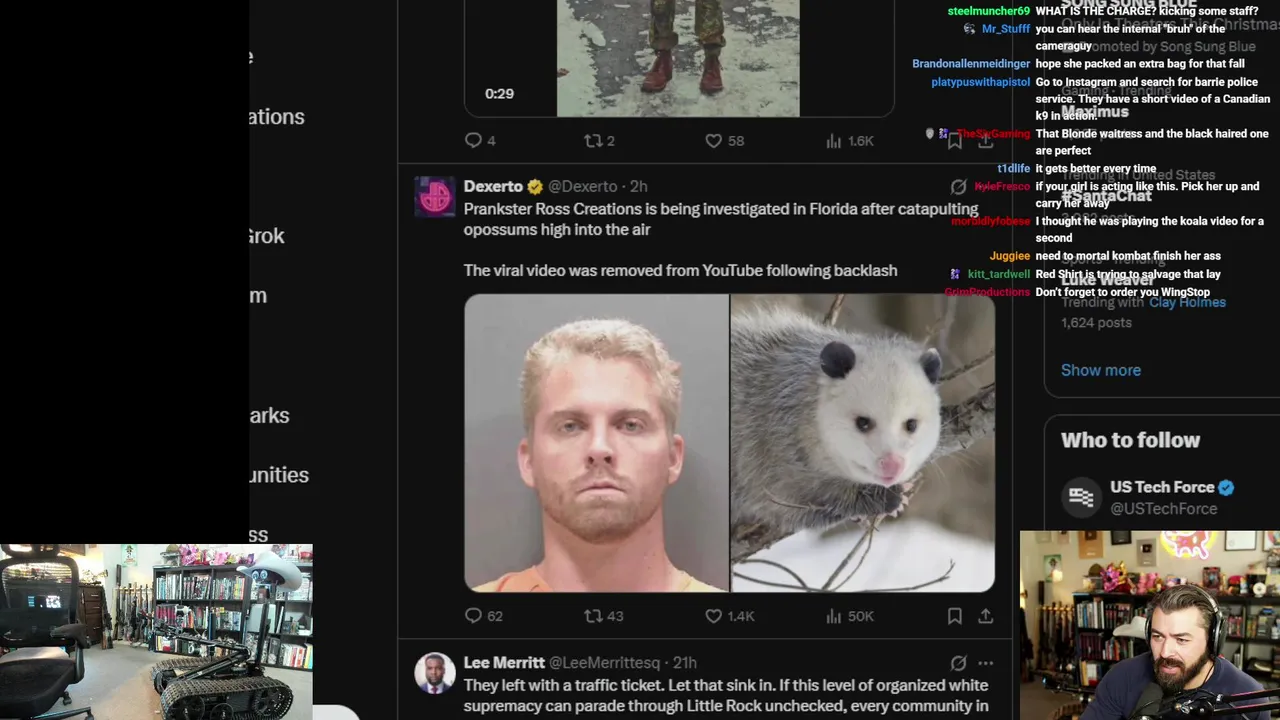Open Clay Holmes trending link

[x=1187, y=302]
